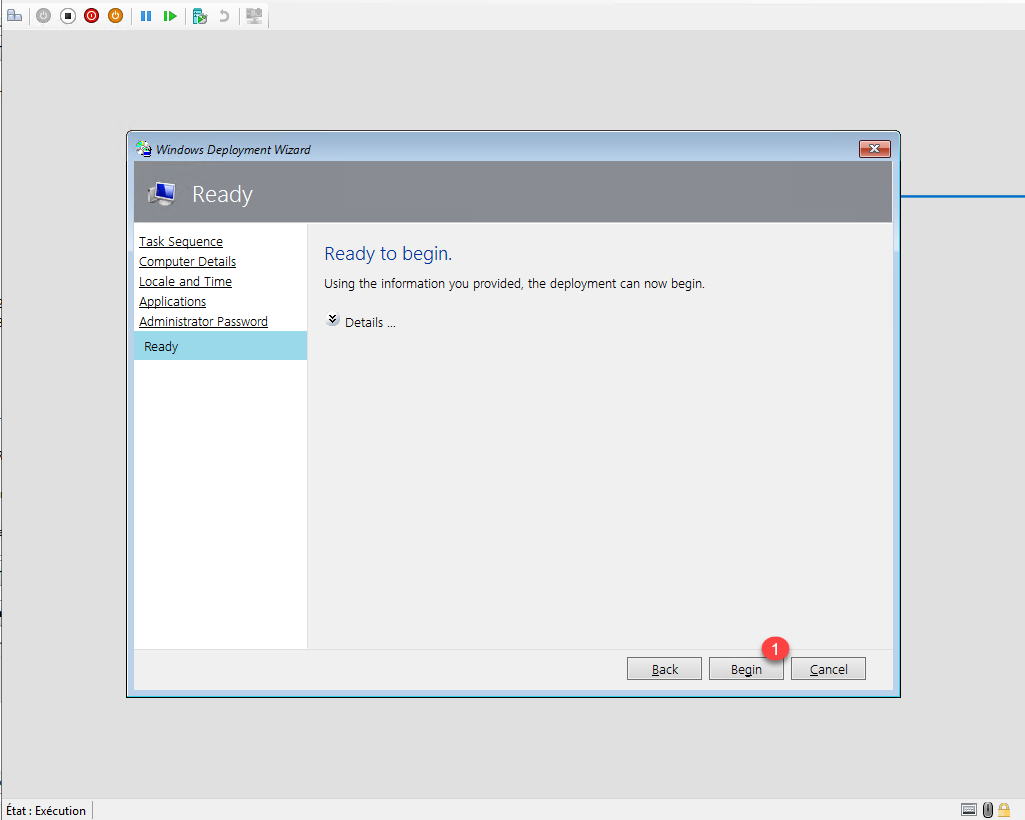Click the grey Start power icon

pyautogui.click(x=43, y=16)
